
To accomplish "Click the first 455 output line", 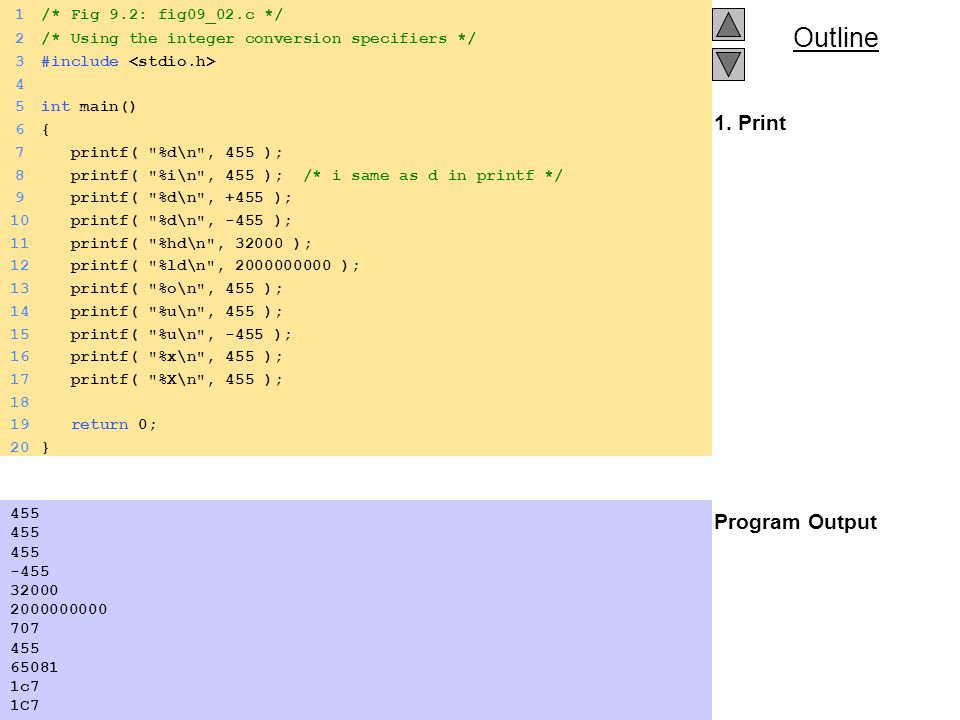I will coord(24,513).
